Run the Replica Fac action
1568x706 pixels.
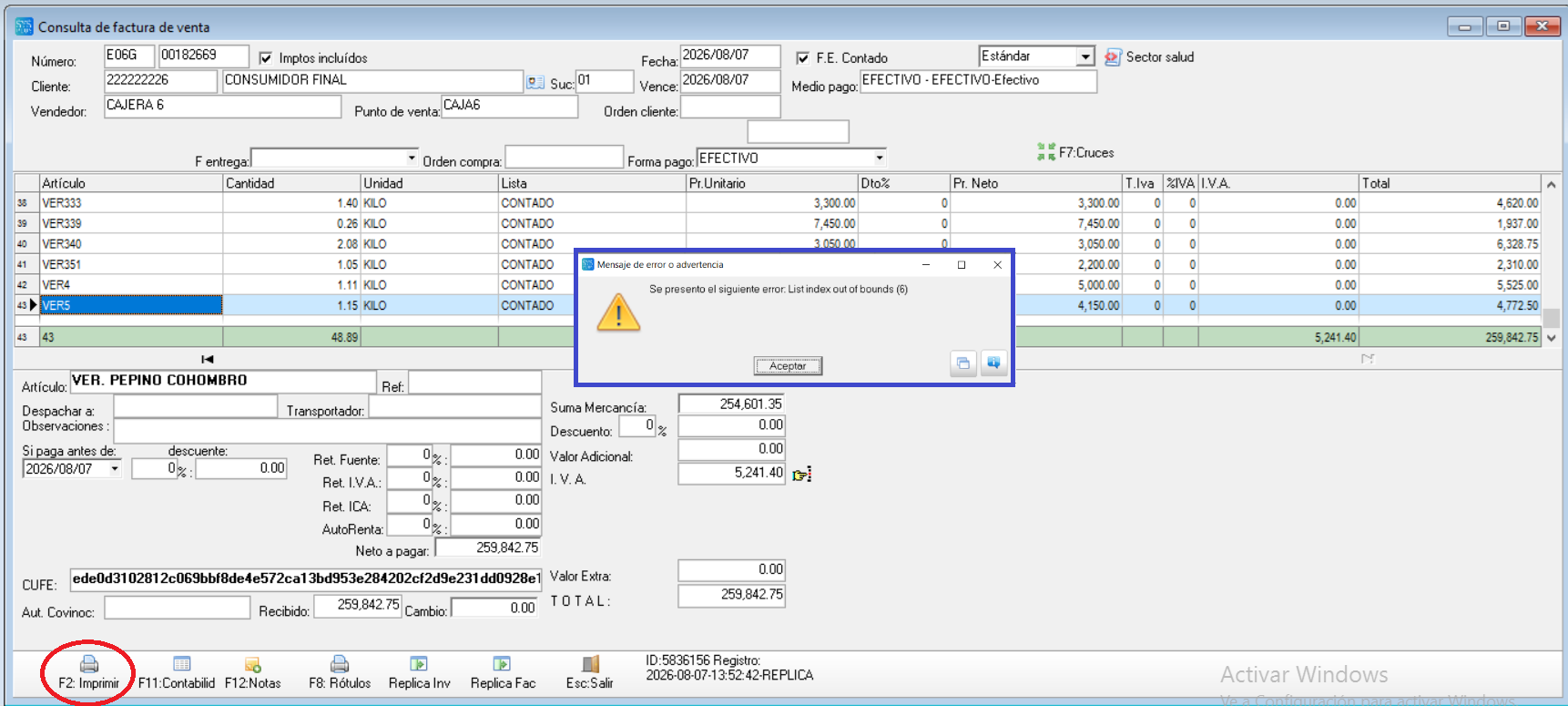click(503, 672)
